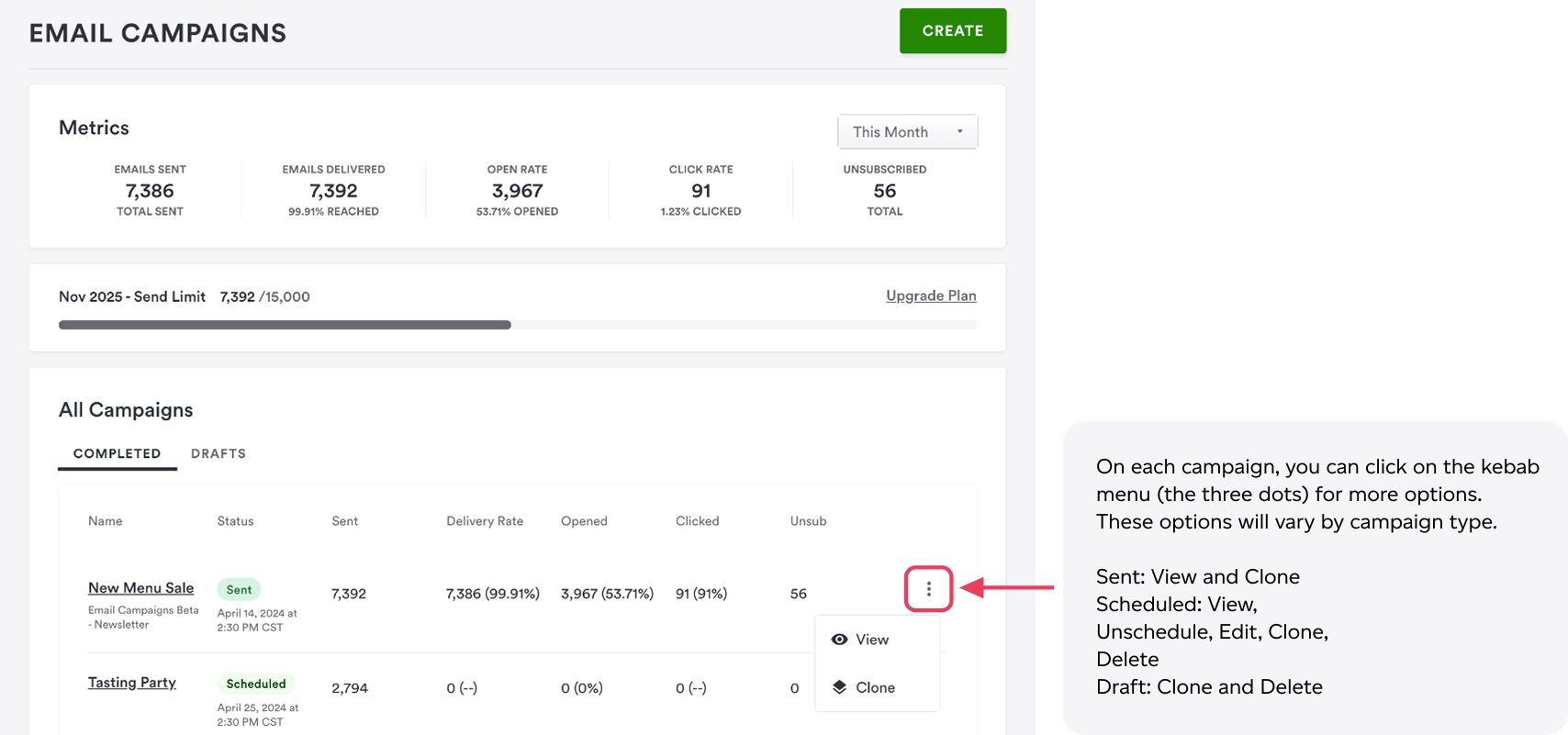Screen dimensions: 1568x735
Task: Follow the Upgrade Plan link
Action: pyautogui.click(x=931, y=295)
